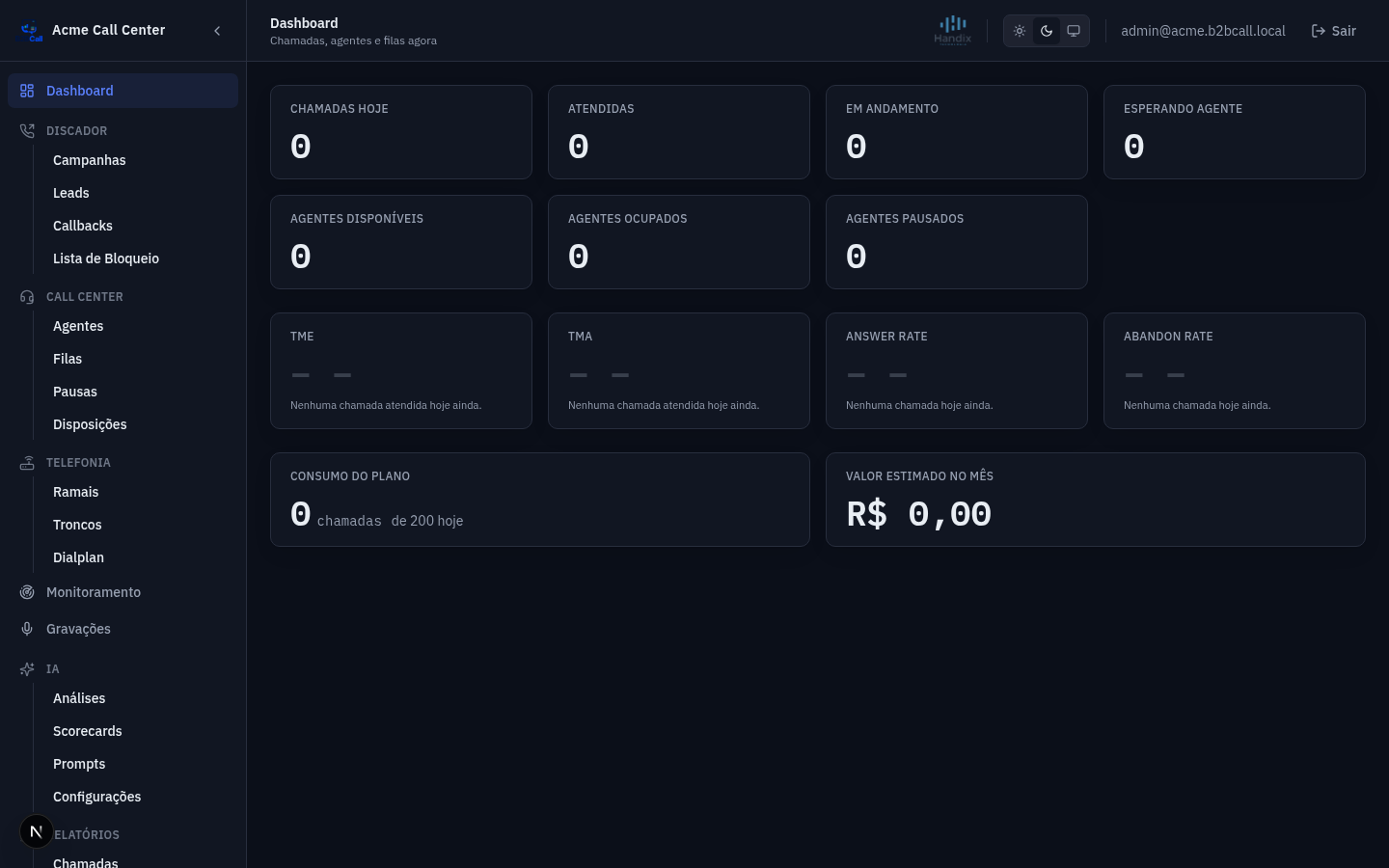
Task: Click the Gravações microphone icon
Action: click(27, 629)
